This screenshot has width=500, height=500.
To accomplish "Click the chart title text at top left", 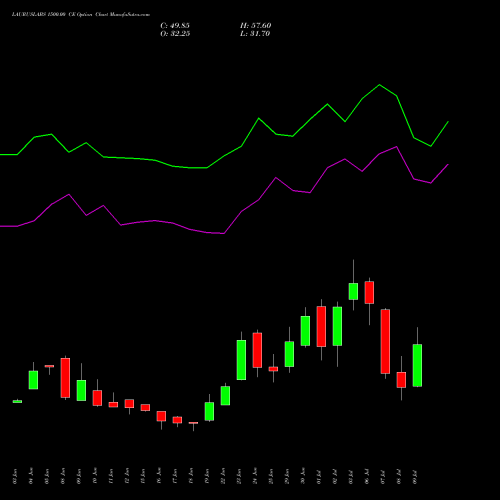I will click(81, 15).
